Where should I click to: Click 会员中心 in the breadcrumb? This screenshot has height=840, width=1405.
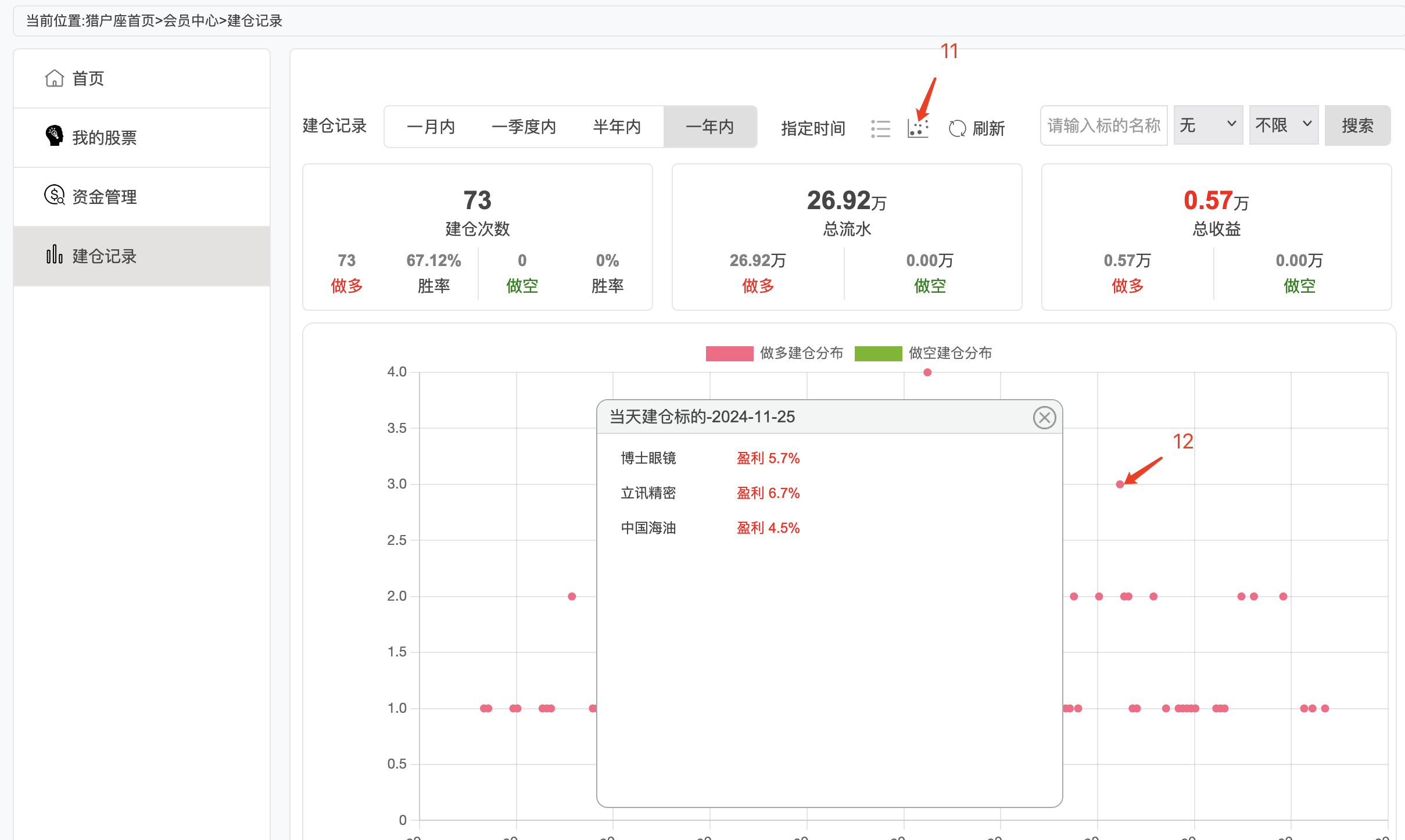pyautogui.click(x=191, y=21)
